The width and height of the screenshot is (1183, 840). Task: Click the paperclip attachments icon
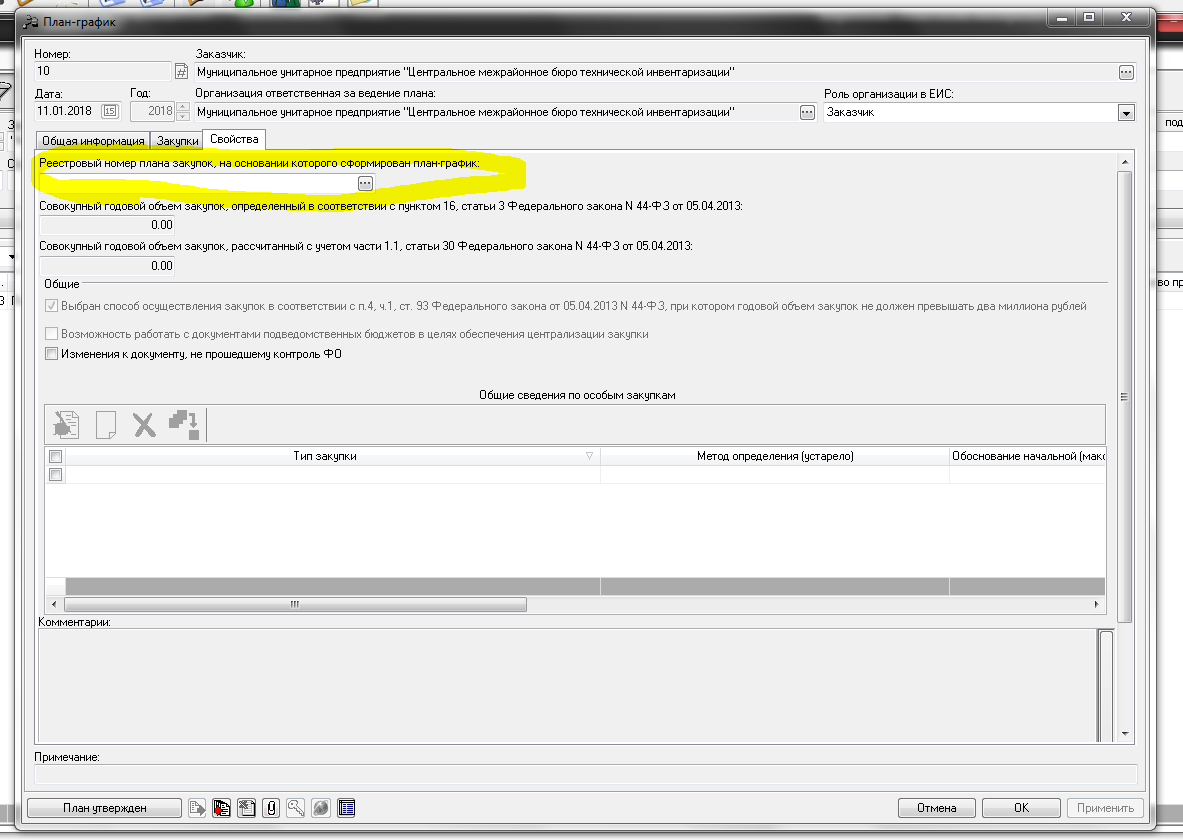[270, 808]
